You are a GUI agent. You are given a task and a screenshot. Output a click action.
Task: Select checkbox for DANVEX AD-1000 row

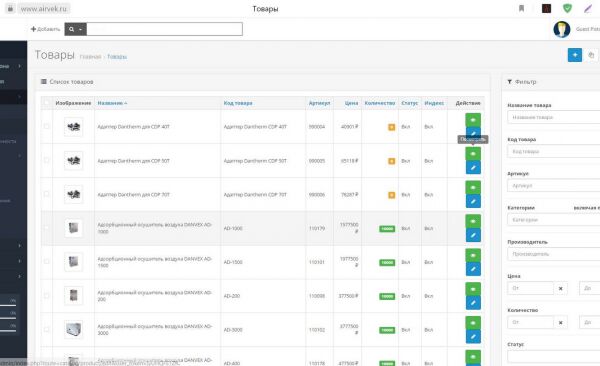pyautogui.click(x=47, y=228)
